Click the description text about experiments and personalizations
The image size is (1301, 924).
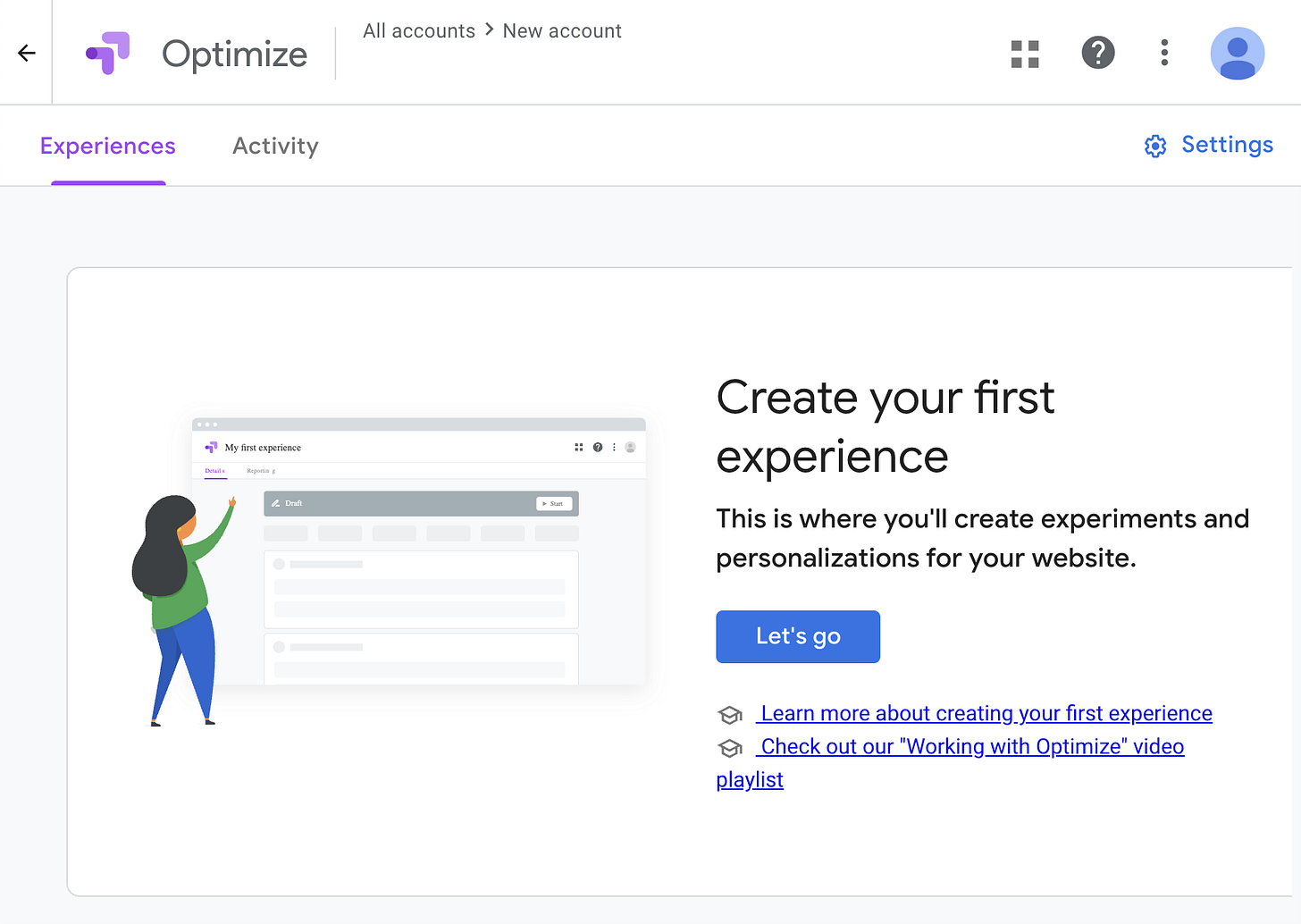pos(983,538)
